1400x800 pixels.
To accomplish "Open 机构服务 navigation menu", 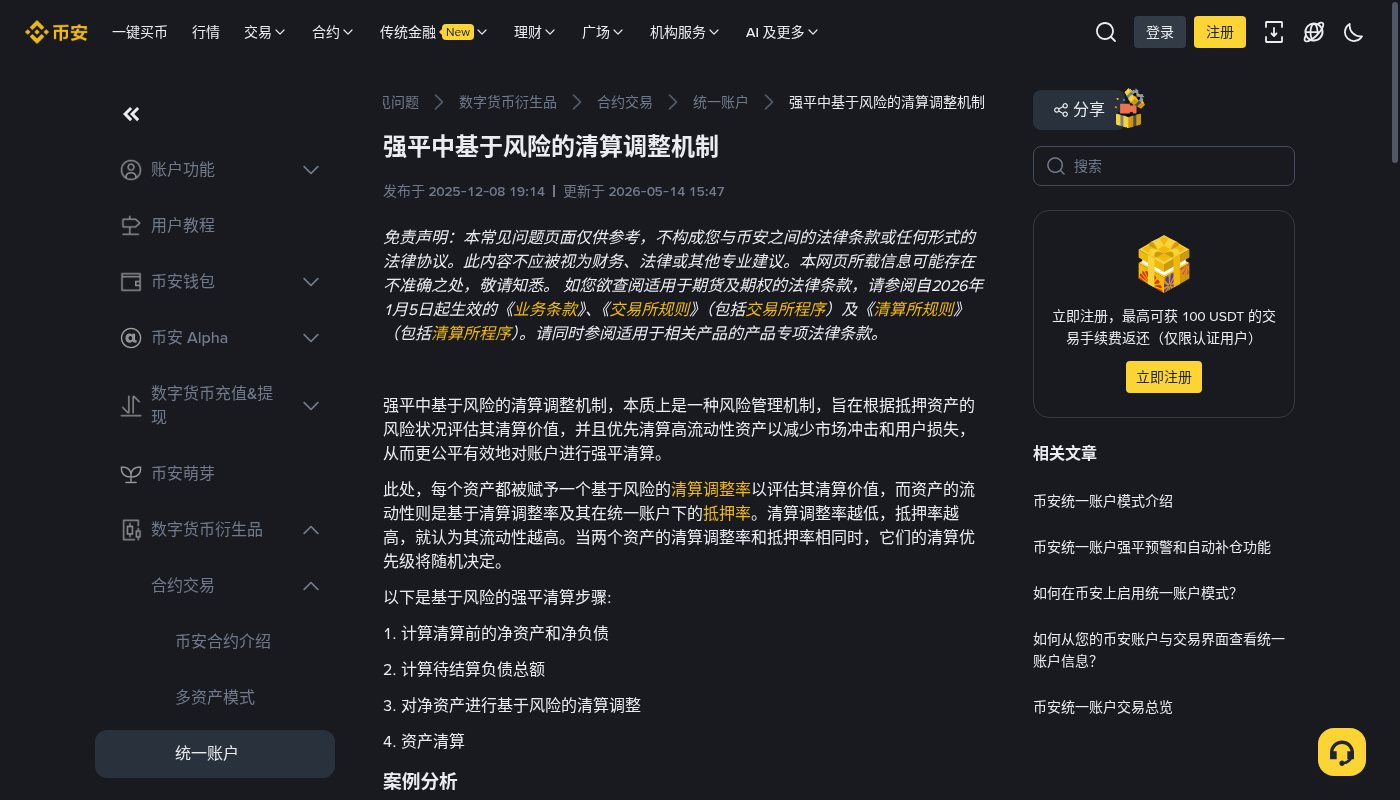I will click(685, 32).
